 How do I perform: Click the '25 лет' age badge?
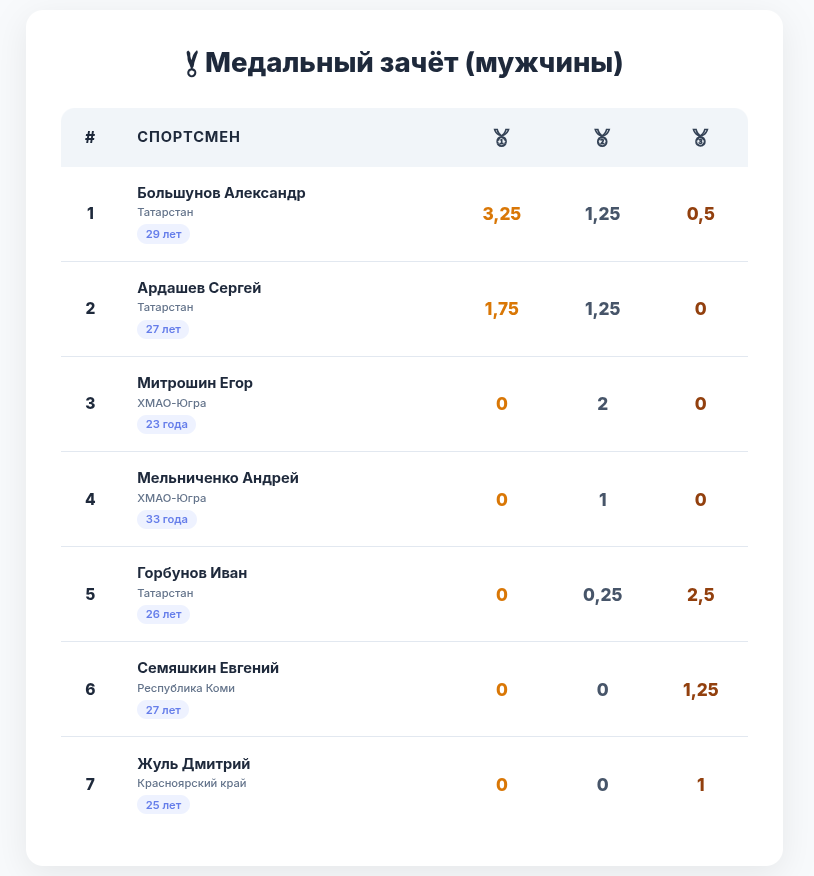(163, 804)
